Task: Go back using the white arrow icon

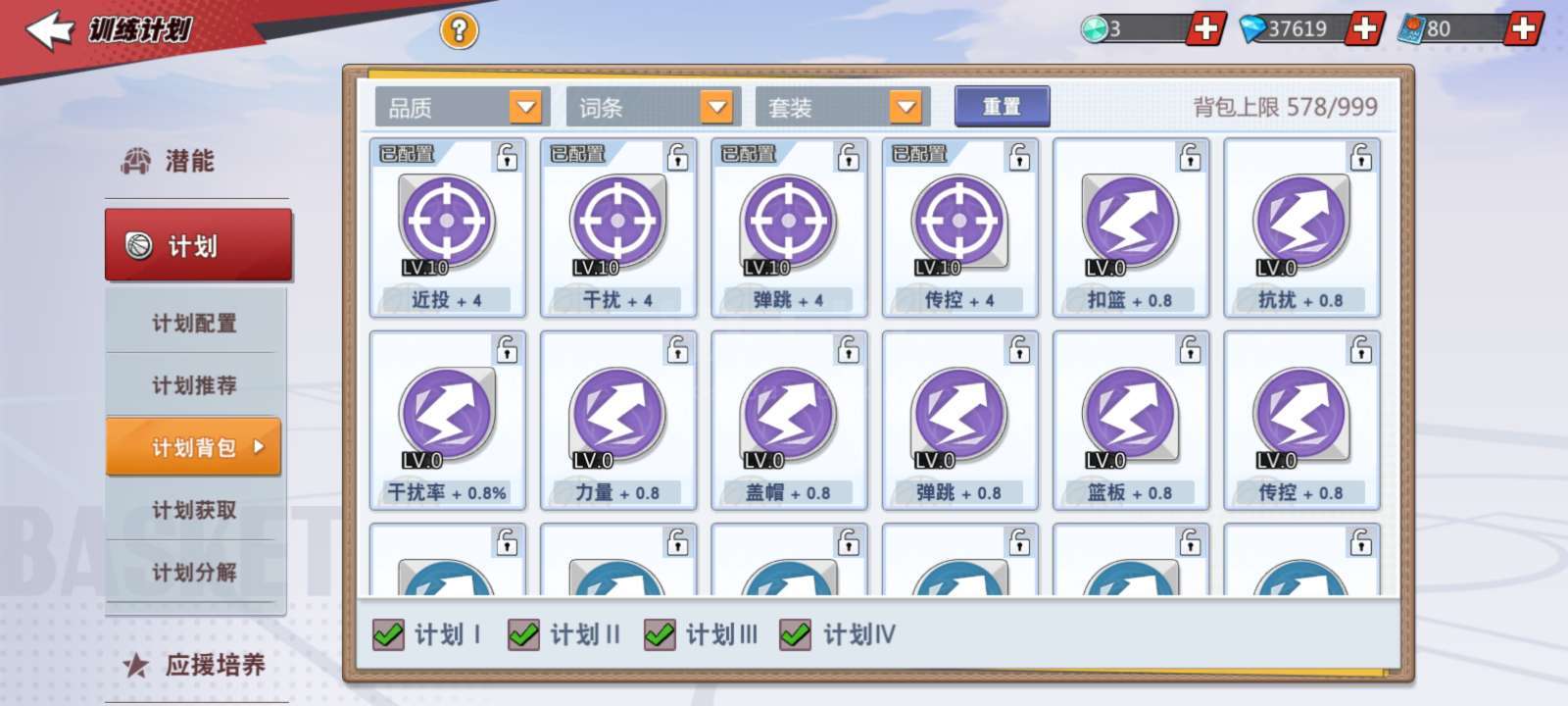Action: coord(49,29)
